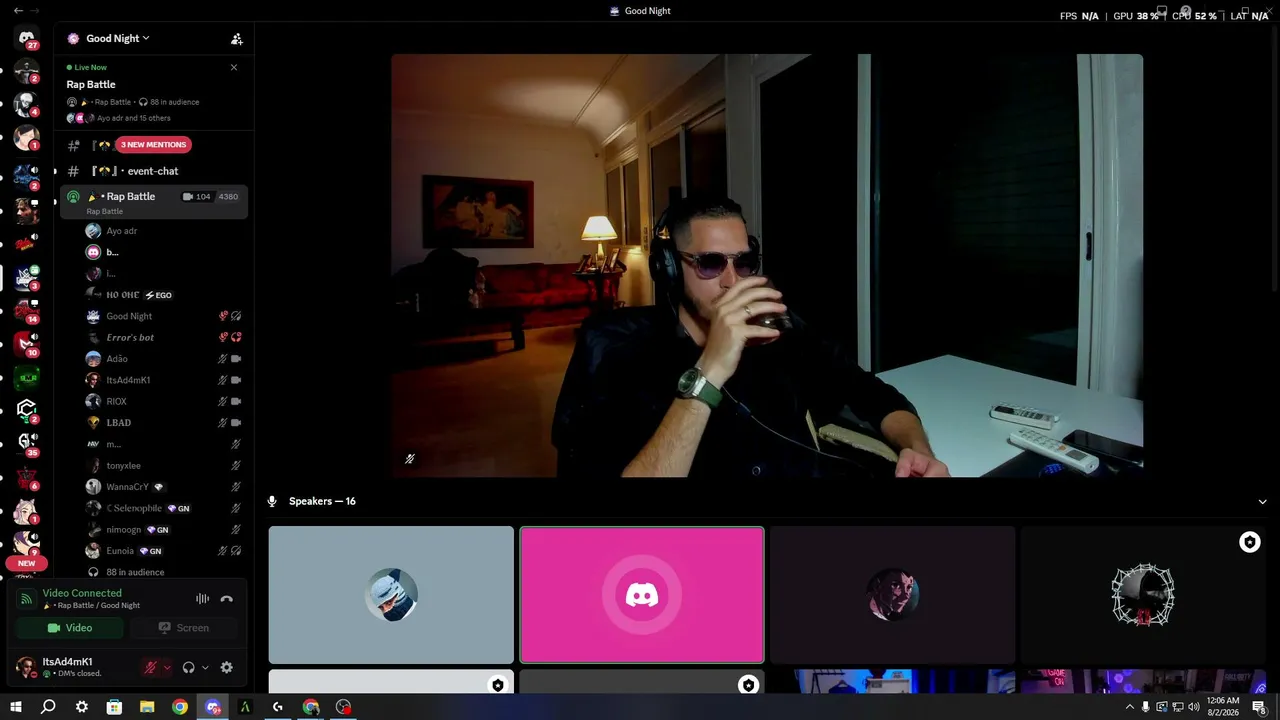Open the notification center with 8 badge
Screen dimensions: 1280x720
tap(1260, 707)
